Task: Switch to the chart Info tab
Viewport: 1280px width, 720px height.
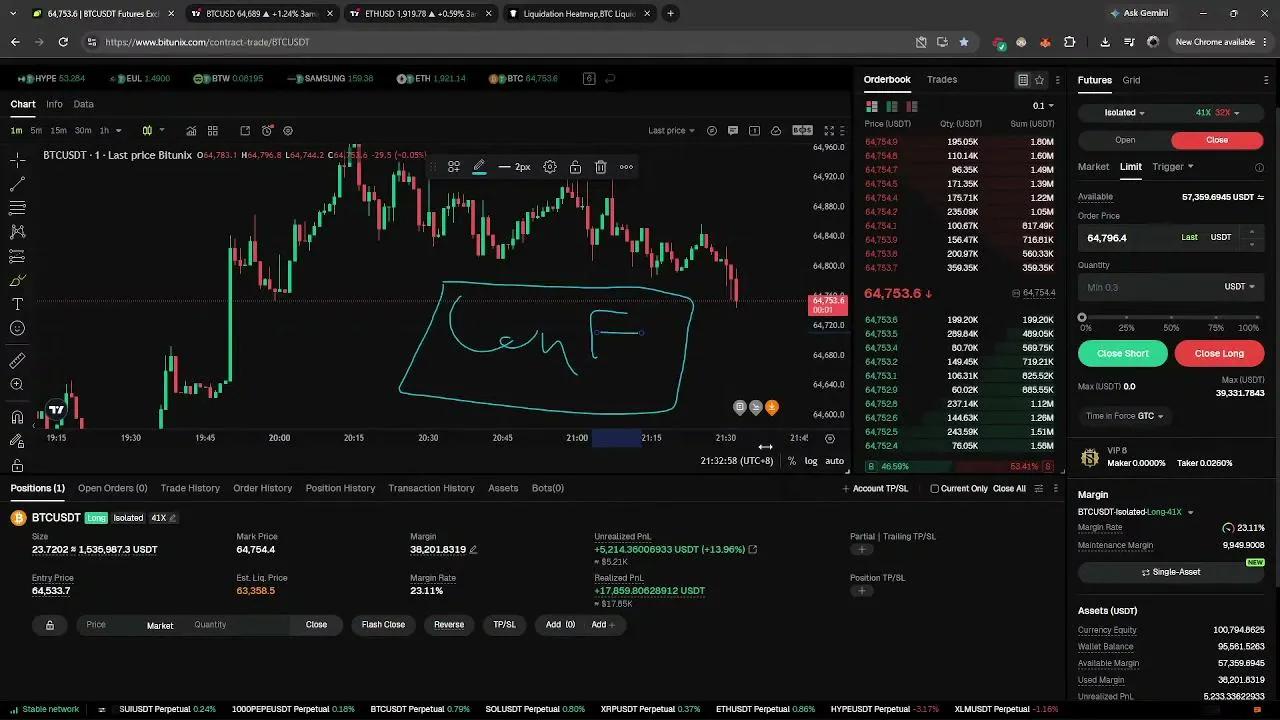Action: (54, 104)
